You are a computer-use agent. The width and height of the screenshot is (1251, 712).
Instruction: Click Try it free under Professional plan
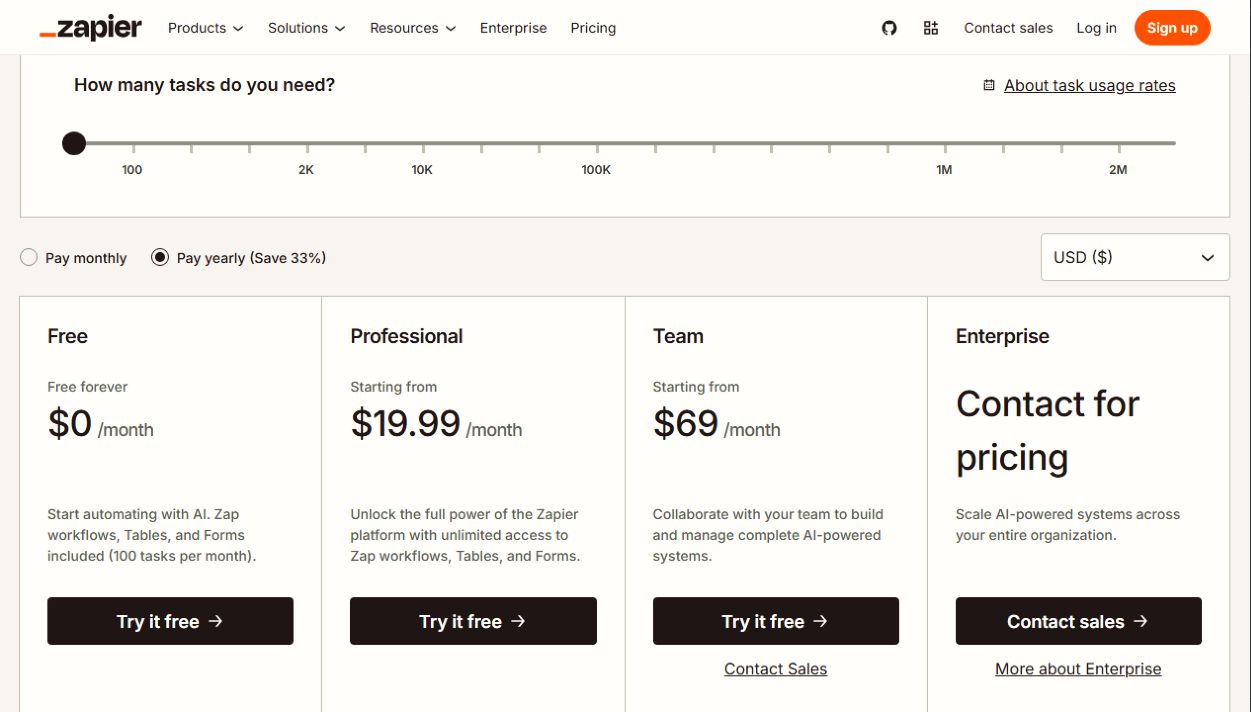473,621
